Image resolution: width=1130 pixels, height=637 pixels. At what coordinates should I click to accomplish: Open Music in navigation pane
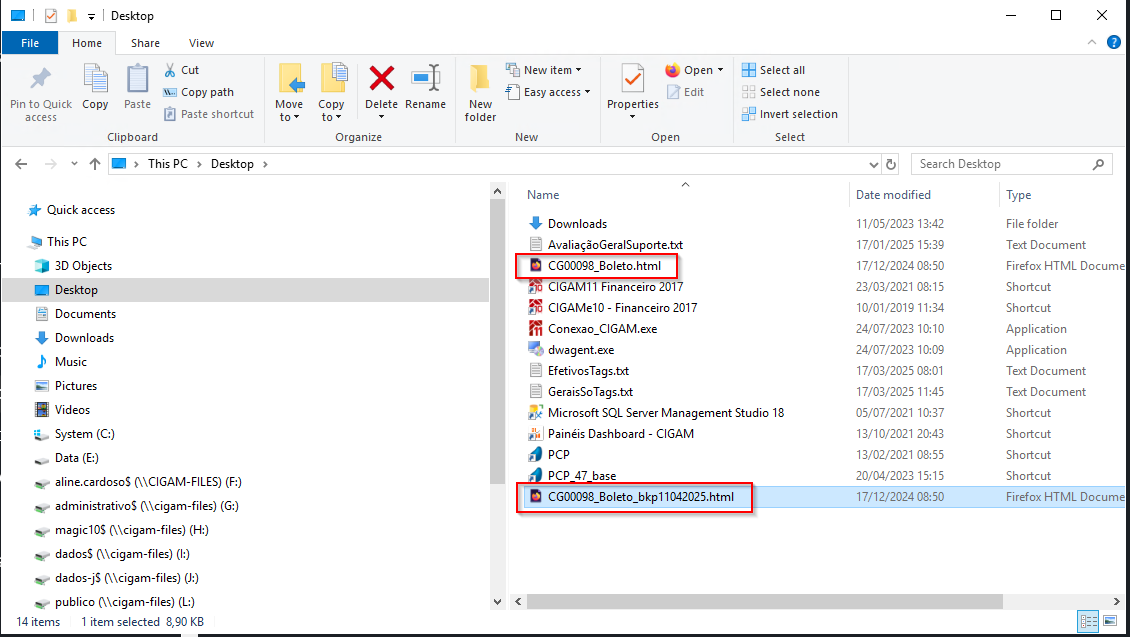point(71,362)
